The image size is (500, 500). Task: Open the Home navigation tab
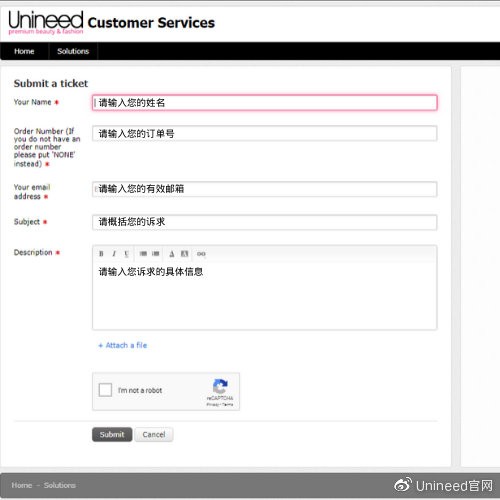tap(24, 51)
